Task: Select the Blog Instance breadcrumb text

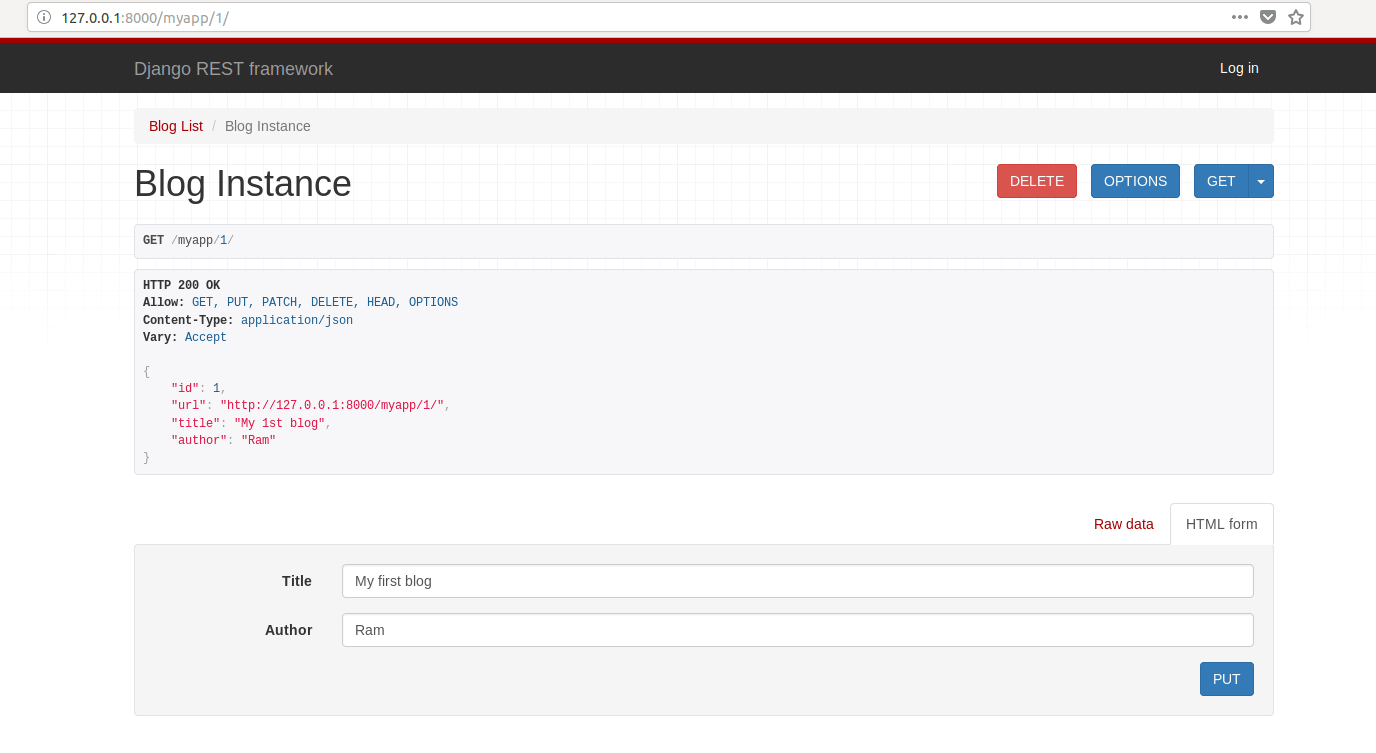Action: [268, 126]
